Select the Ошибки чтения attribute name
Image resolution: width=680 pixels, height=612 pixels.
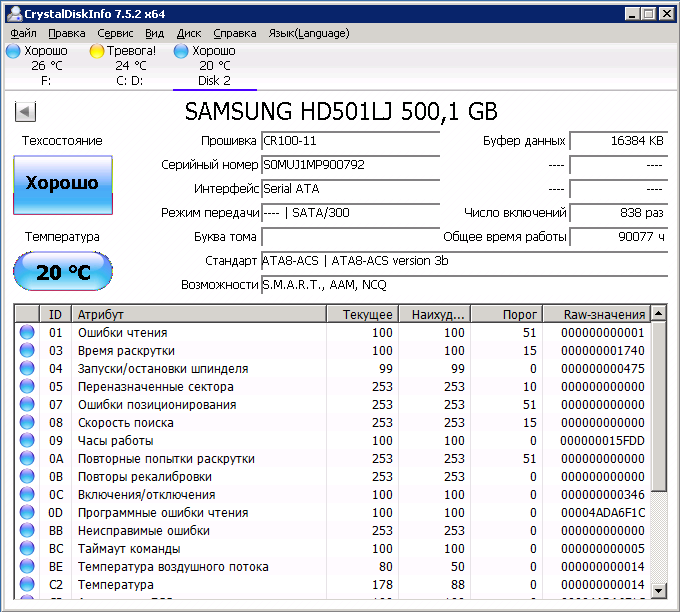pos(122,333)
